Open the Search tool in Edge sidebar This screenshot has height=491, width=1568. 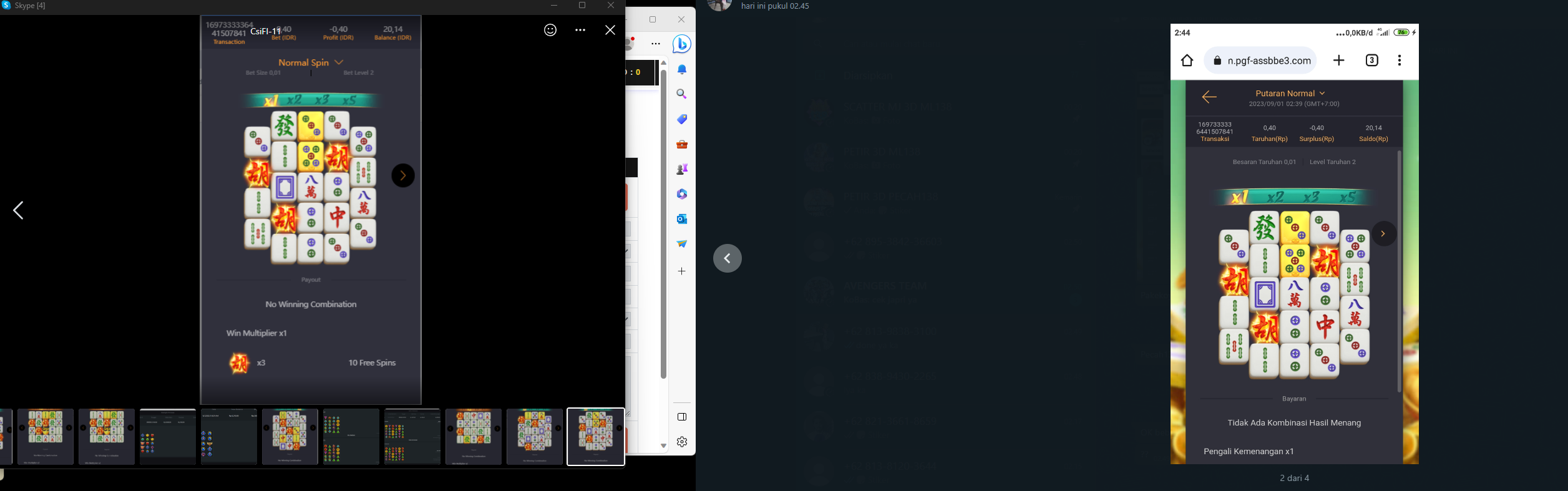coord(682,94)
